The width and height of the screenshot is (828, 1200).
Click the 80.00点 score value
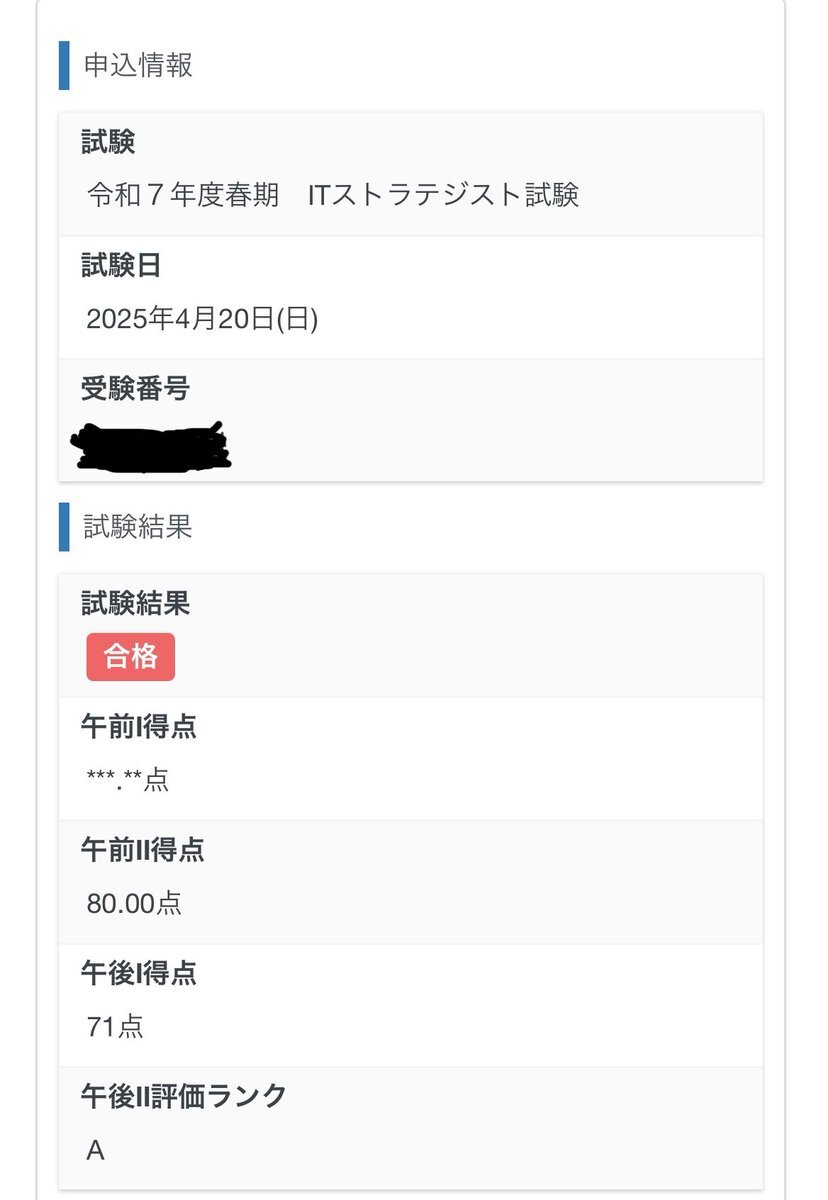[134, 904]
